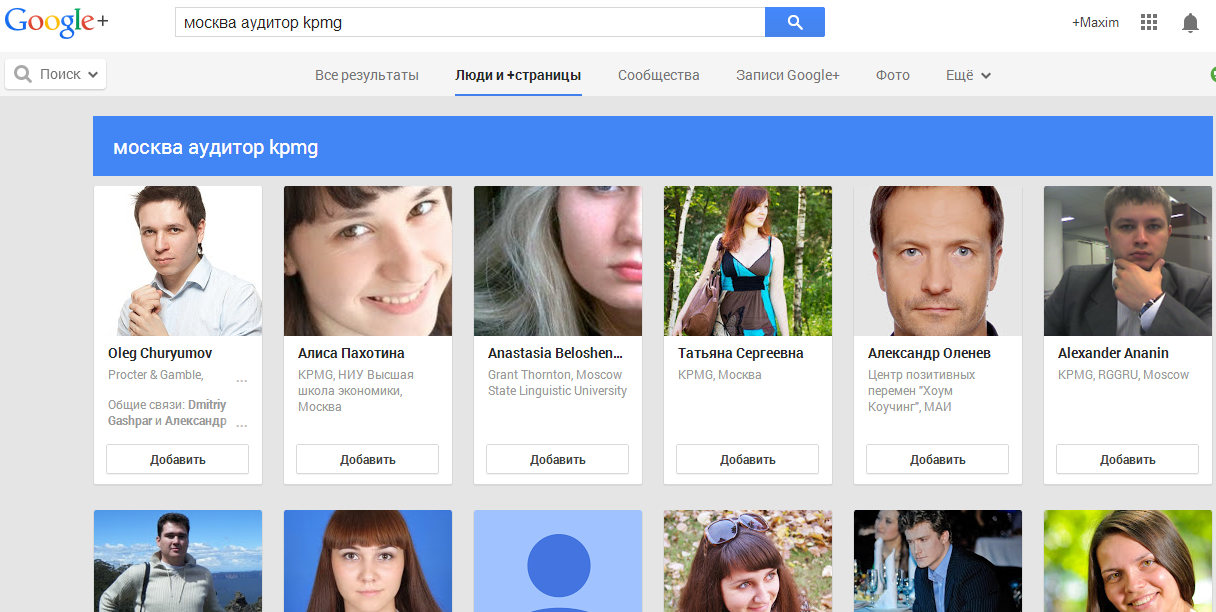
Task: Click the blue search magnifier button
Action: click(795, 22)
